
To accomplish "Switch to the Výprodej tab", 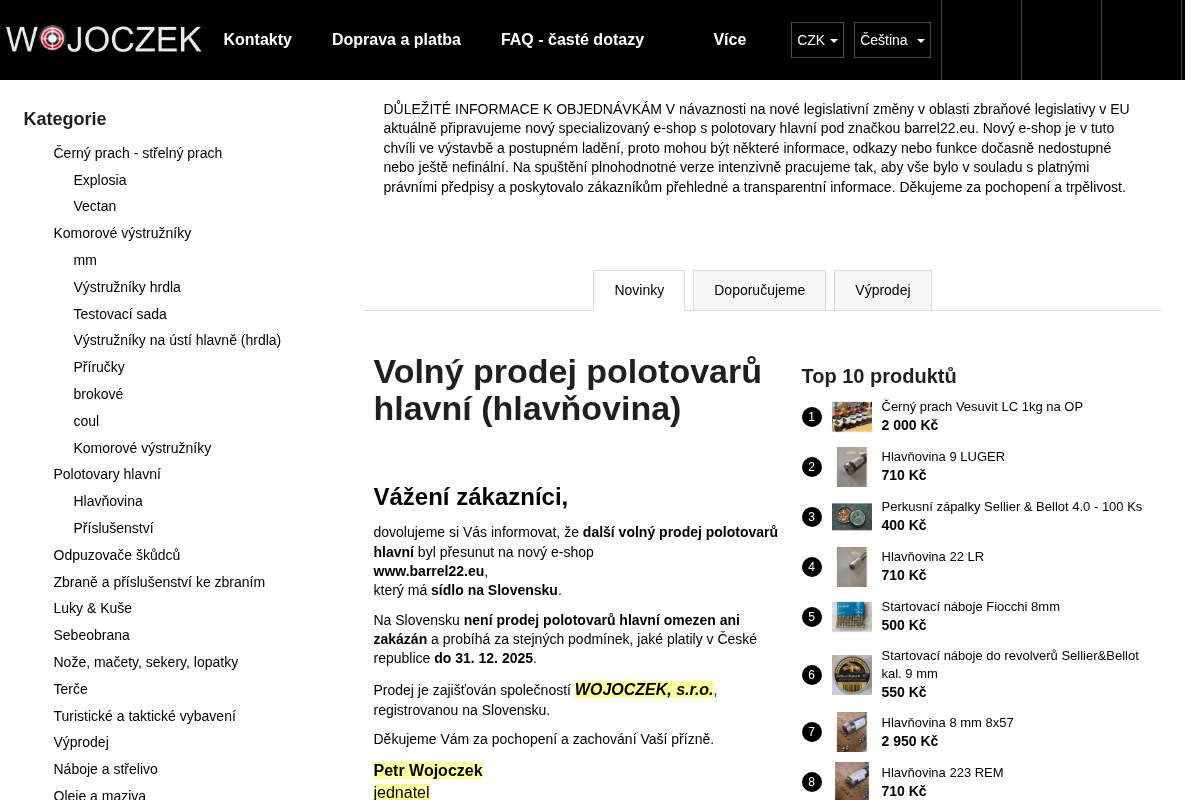I will 883,290.
